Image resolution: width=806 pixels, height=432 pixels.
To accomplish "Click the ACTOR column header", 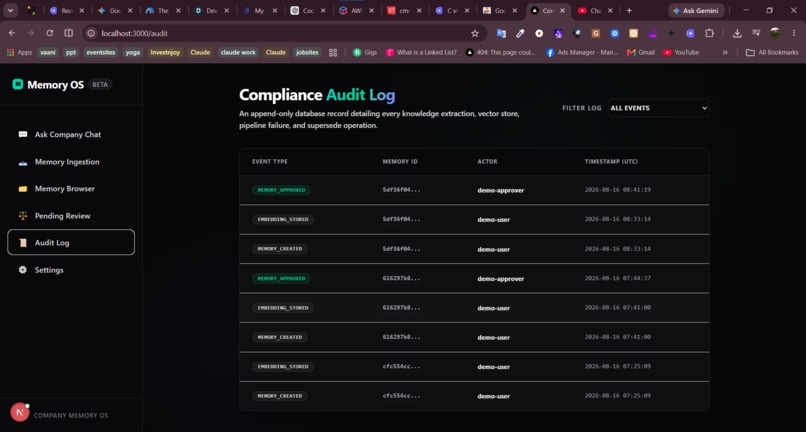I will [x=487, y=161].
